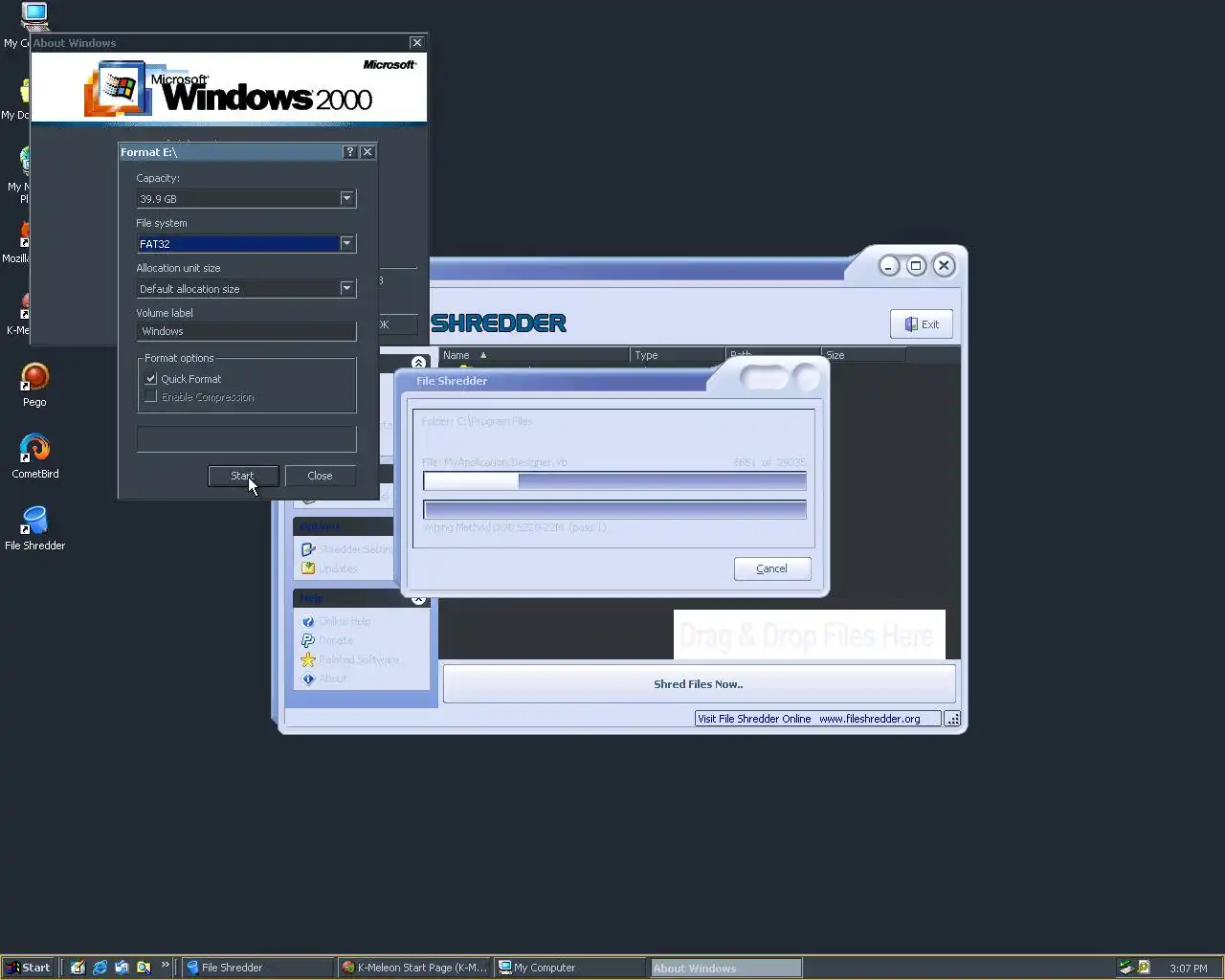Click the magnifier search quick launch icon
1225x980 pixels.
coord(144,968)
